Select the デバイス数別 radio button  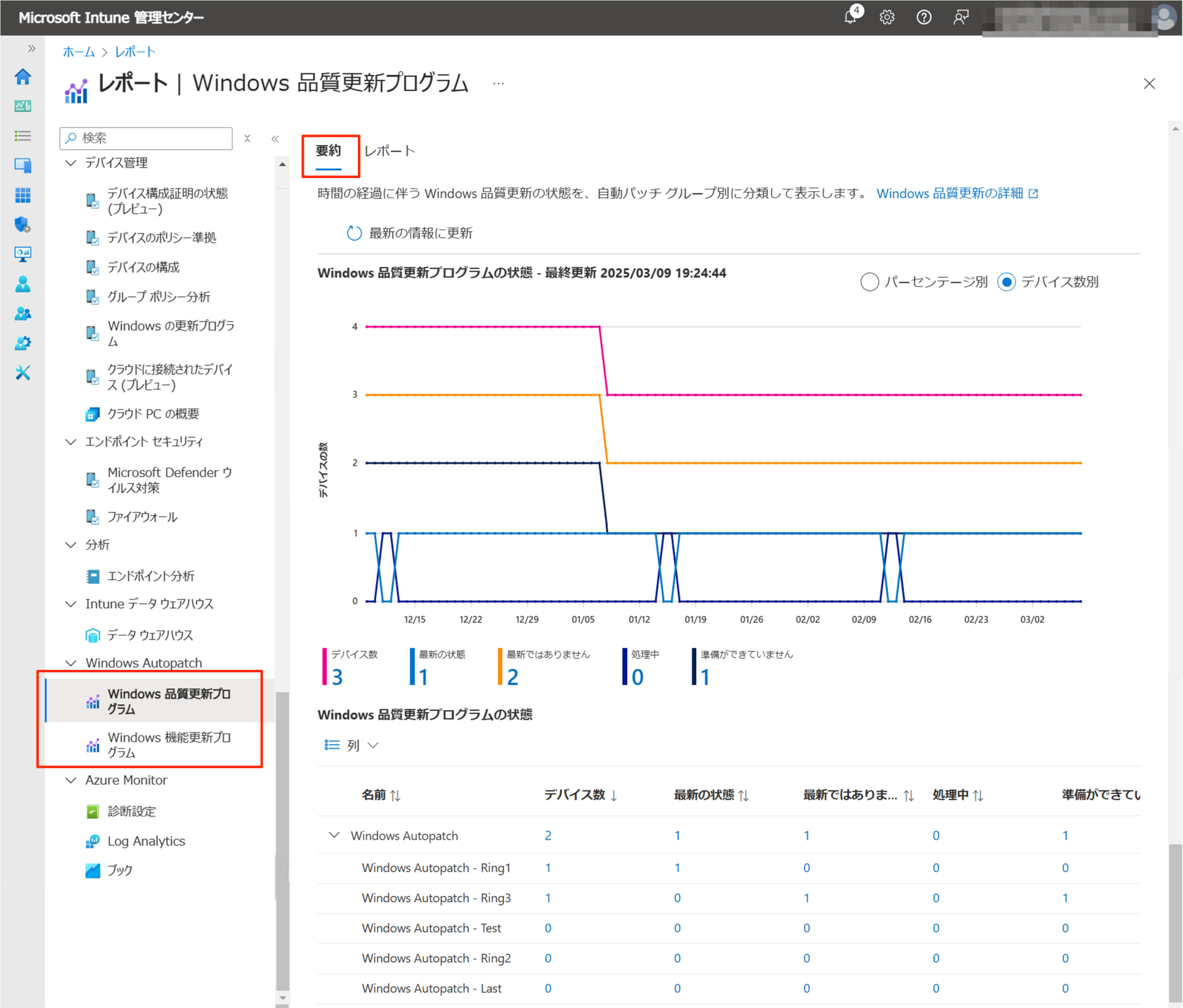(x=1007, y=282)
